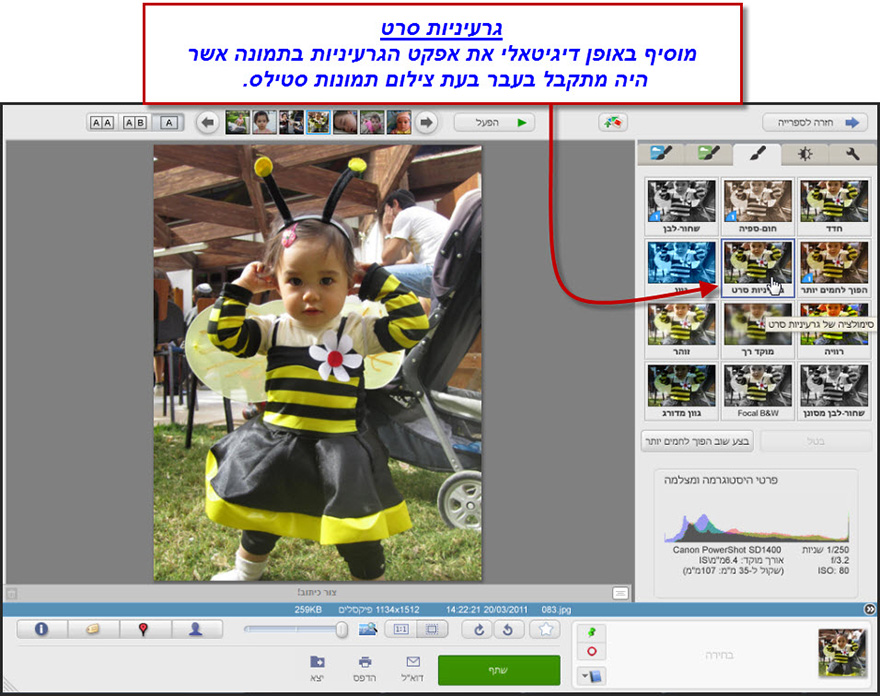Image resolution: width=880 pixels, height=696 pixels.
Task: Select the Film Grain (גרעיניות סרט) effect
Action: (757, 272)
